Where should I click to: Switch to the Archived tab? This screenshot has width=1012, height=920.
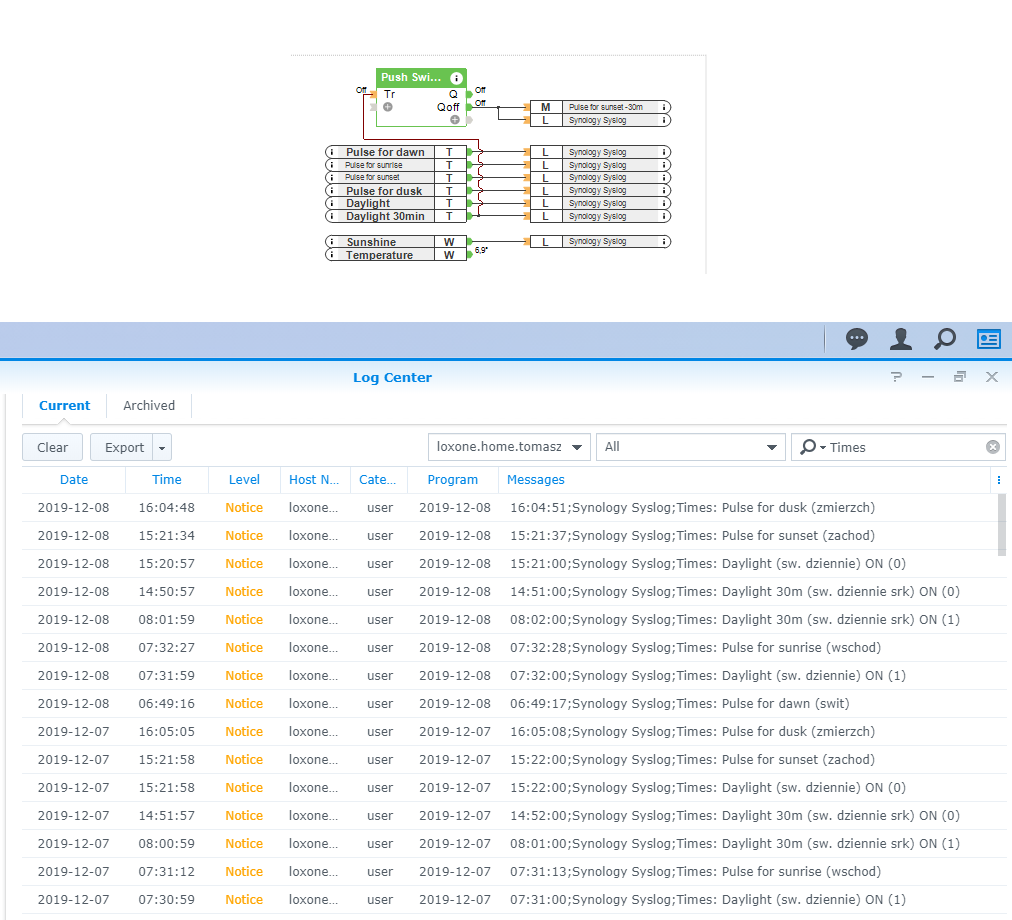pos(149,406)
